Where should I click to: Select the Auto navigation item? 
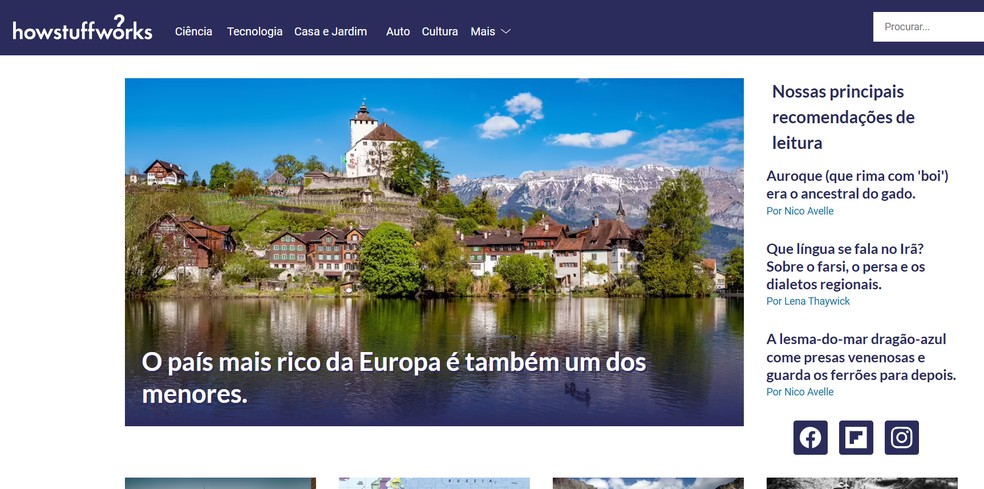398,31
